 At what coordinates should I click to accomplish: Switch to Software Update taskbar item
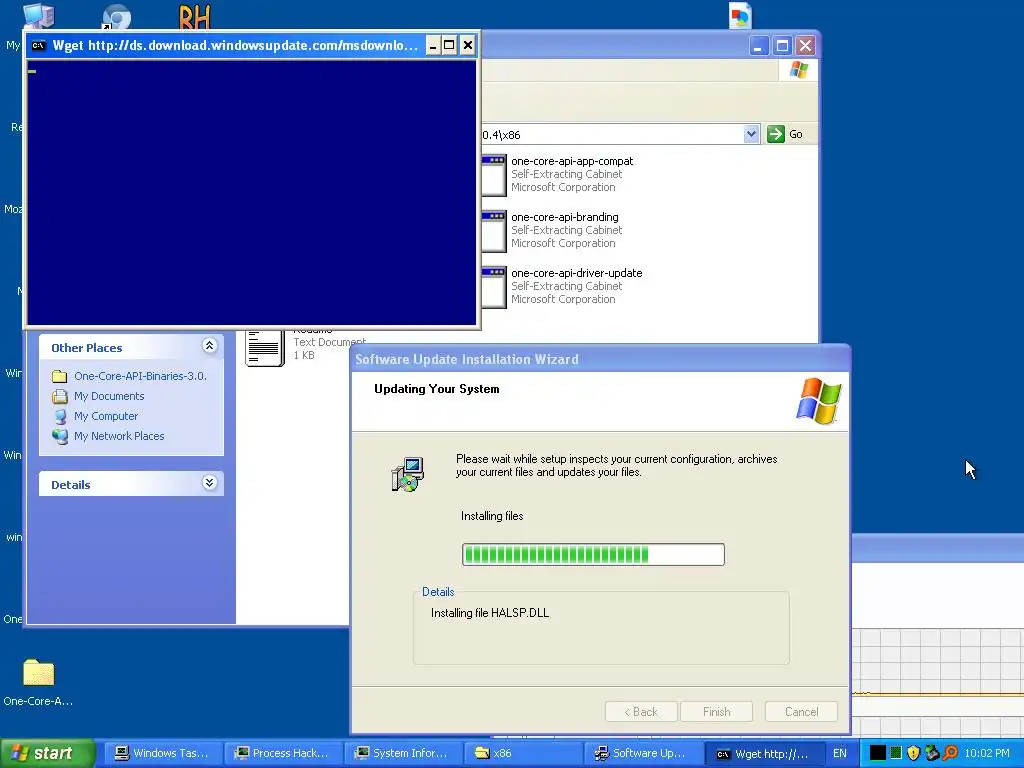click(x=644, y=753)
